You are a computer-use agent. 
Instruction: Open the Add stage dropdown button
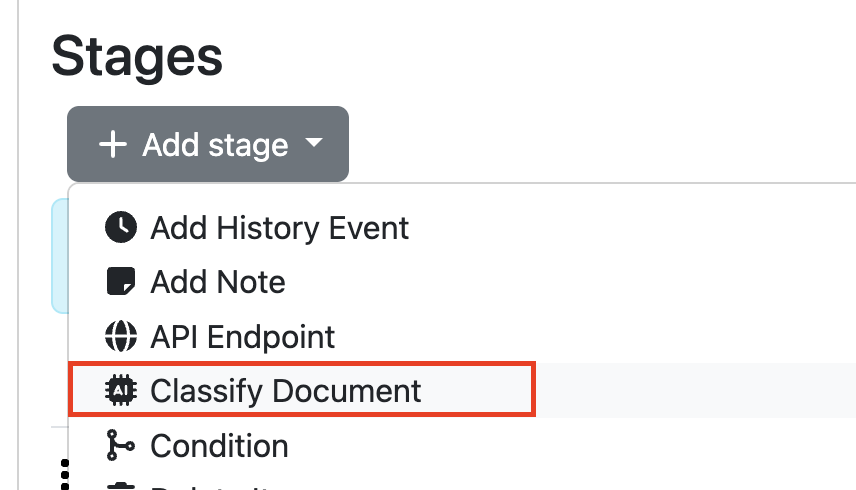(208, 144)
